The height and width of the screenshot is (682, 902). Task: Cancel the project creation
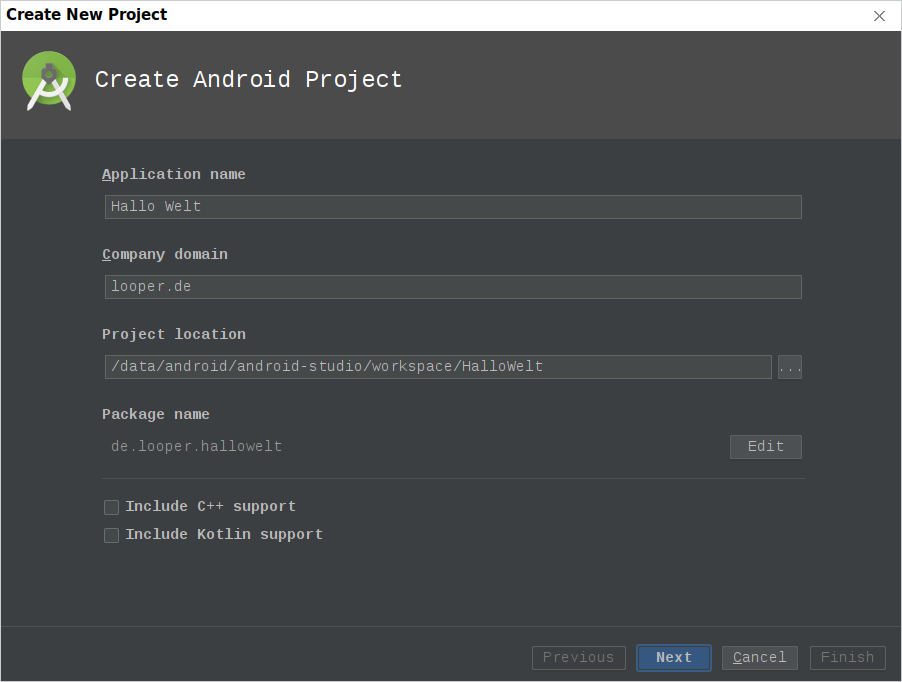760,658
